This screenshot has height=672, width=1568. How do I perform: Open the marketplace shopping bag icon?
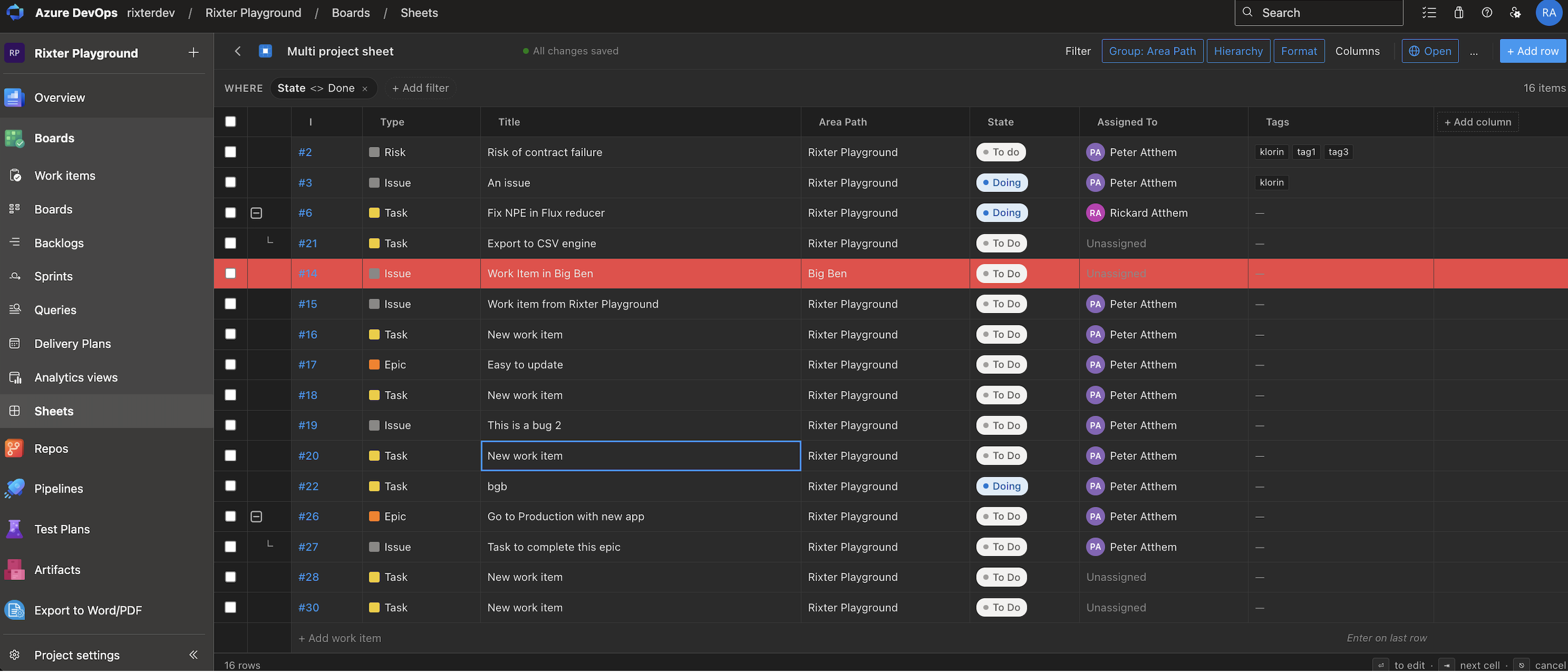pos(1459,12)
